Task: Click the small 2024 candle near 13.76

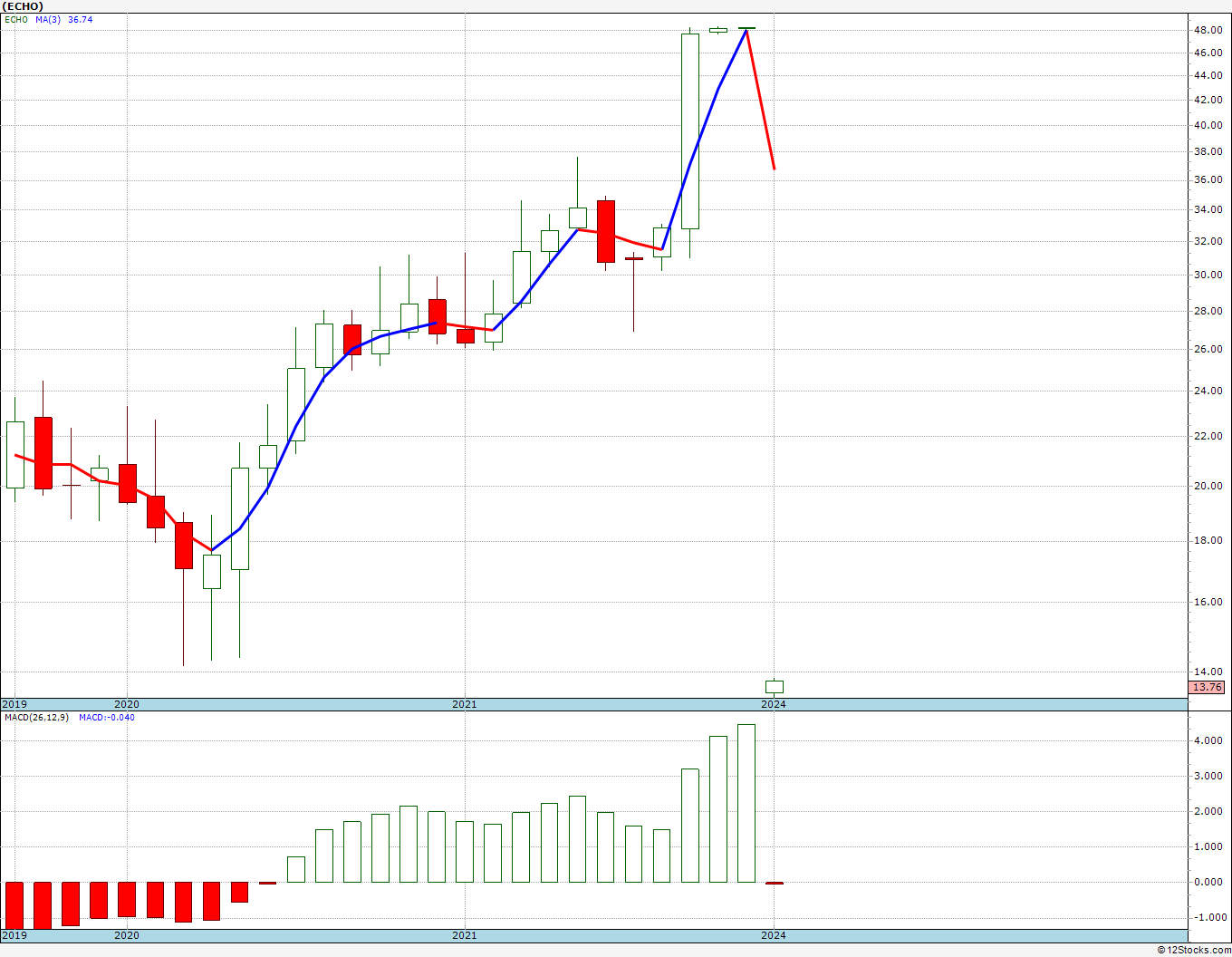Action: [x=775, y=687]
